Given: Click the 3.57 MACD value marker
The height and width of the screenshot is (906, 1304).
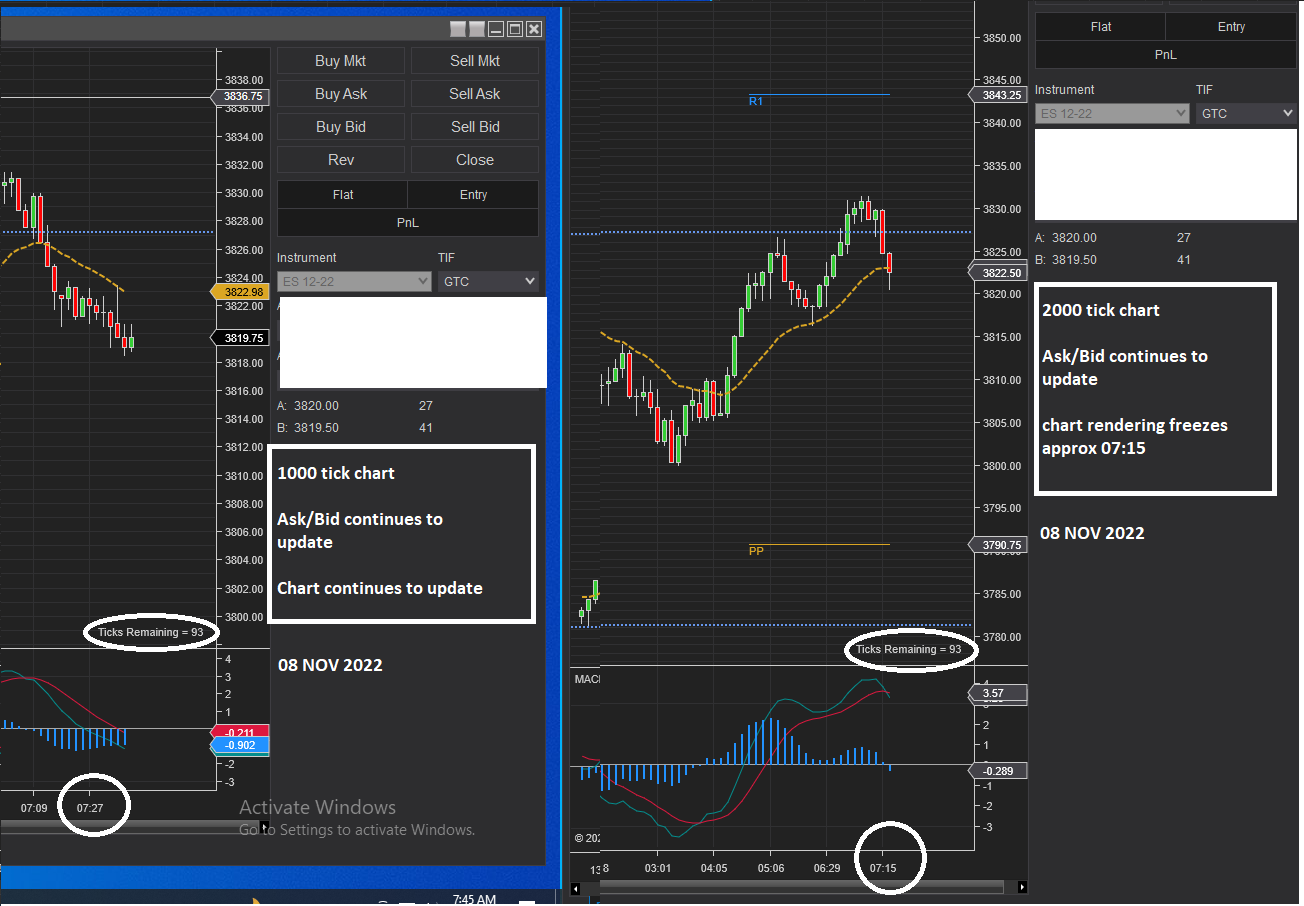Looking at the screenshot, I should (997, 693).
